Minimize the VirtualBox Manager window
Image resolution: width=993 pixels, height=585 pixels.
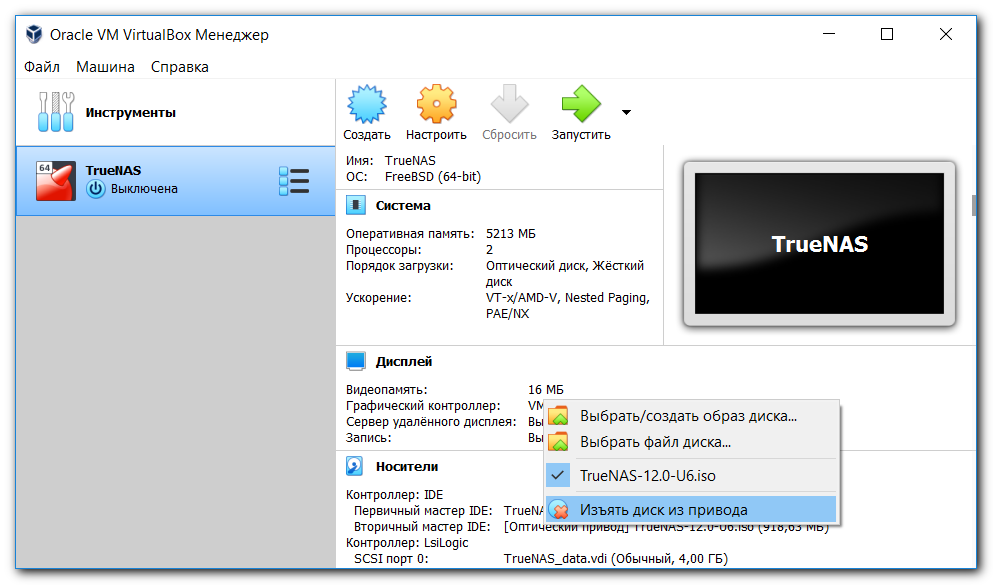(x=828, y=34)
